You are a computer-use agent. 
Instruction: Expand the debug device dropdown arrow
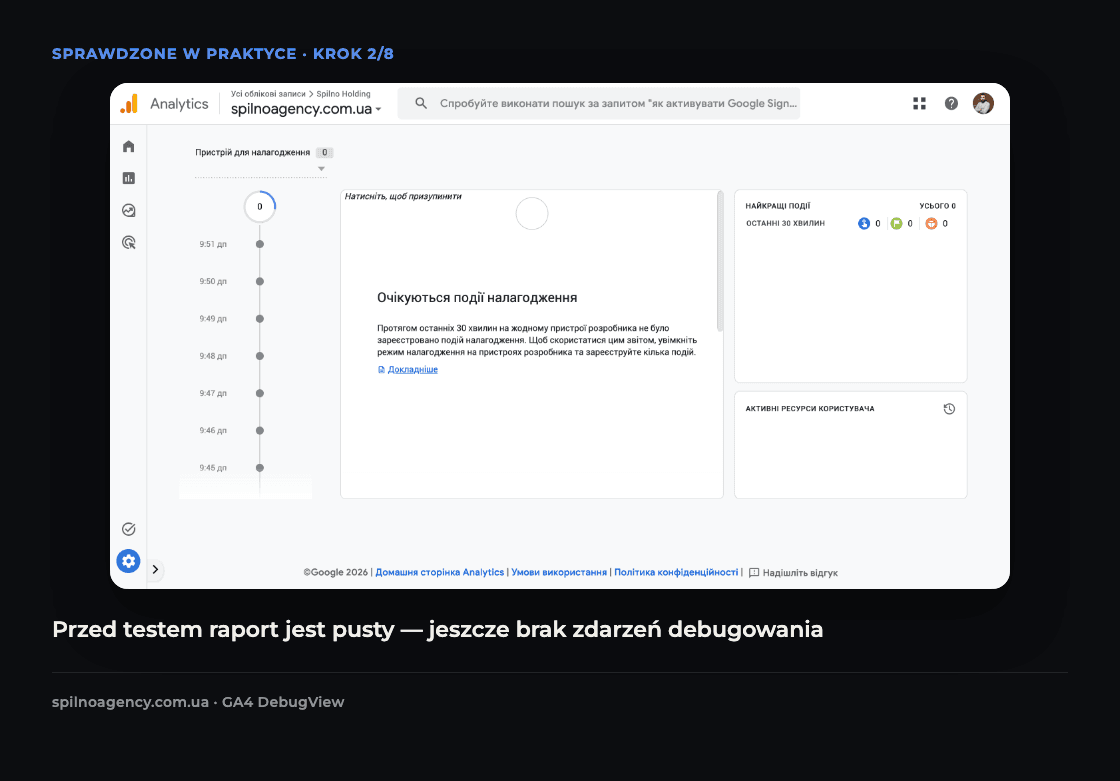pyautogui.click(x=321, y=169)
